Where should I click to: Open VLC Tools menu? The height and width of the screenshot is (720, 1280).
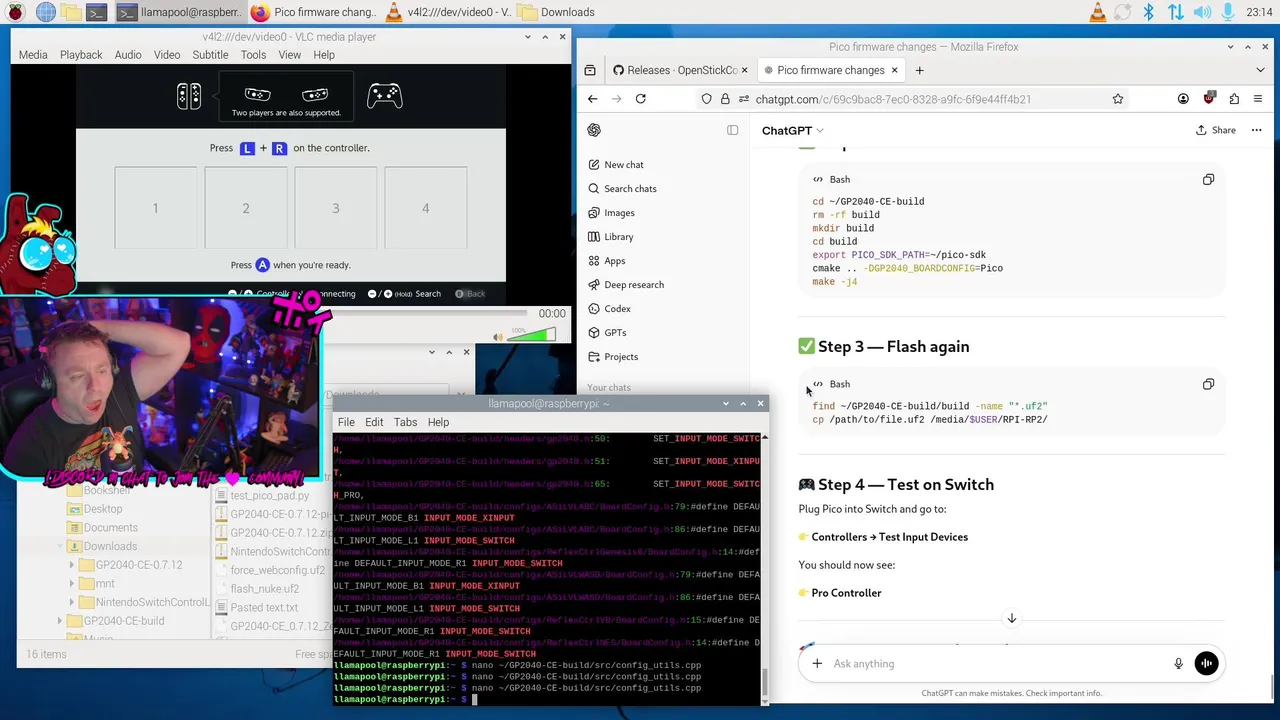(253, 55)
